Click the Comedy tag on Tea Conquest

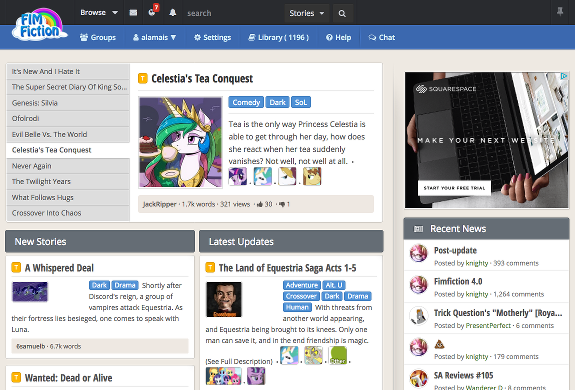point(246,102)
